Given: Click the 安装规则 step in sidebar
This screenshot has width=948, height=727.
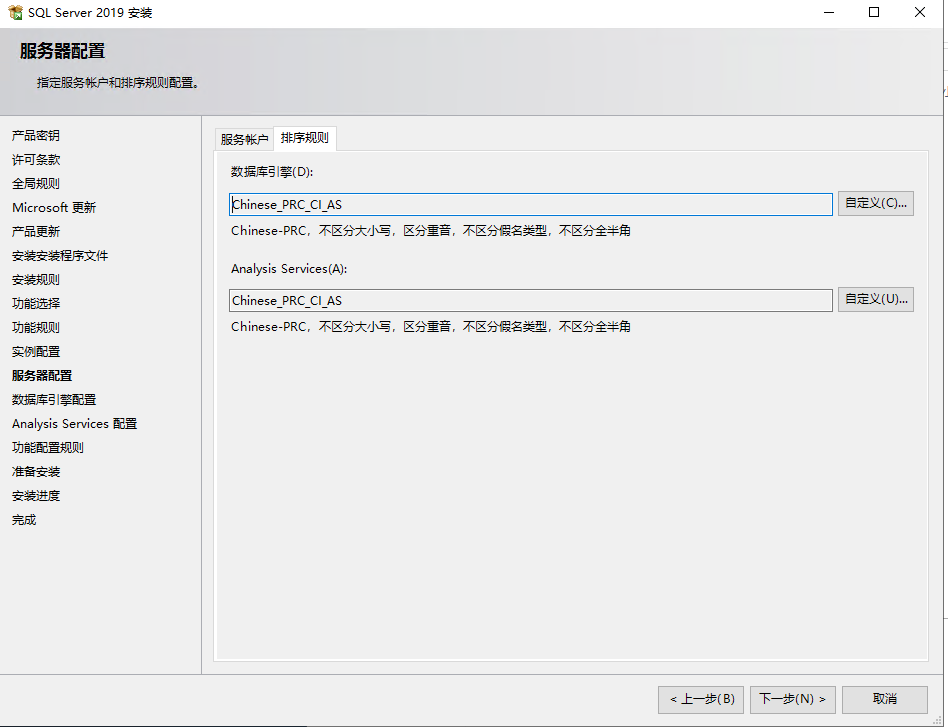Looking at the screenshot, I should 36,279.
